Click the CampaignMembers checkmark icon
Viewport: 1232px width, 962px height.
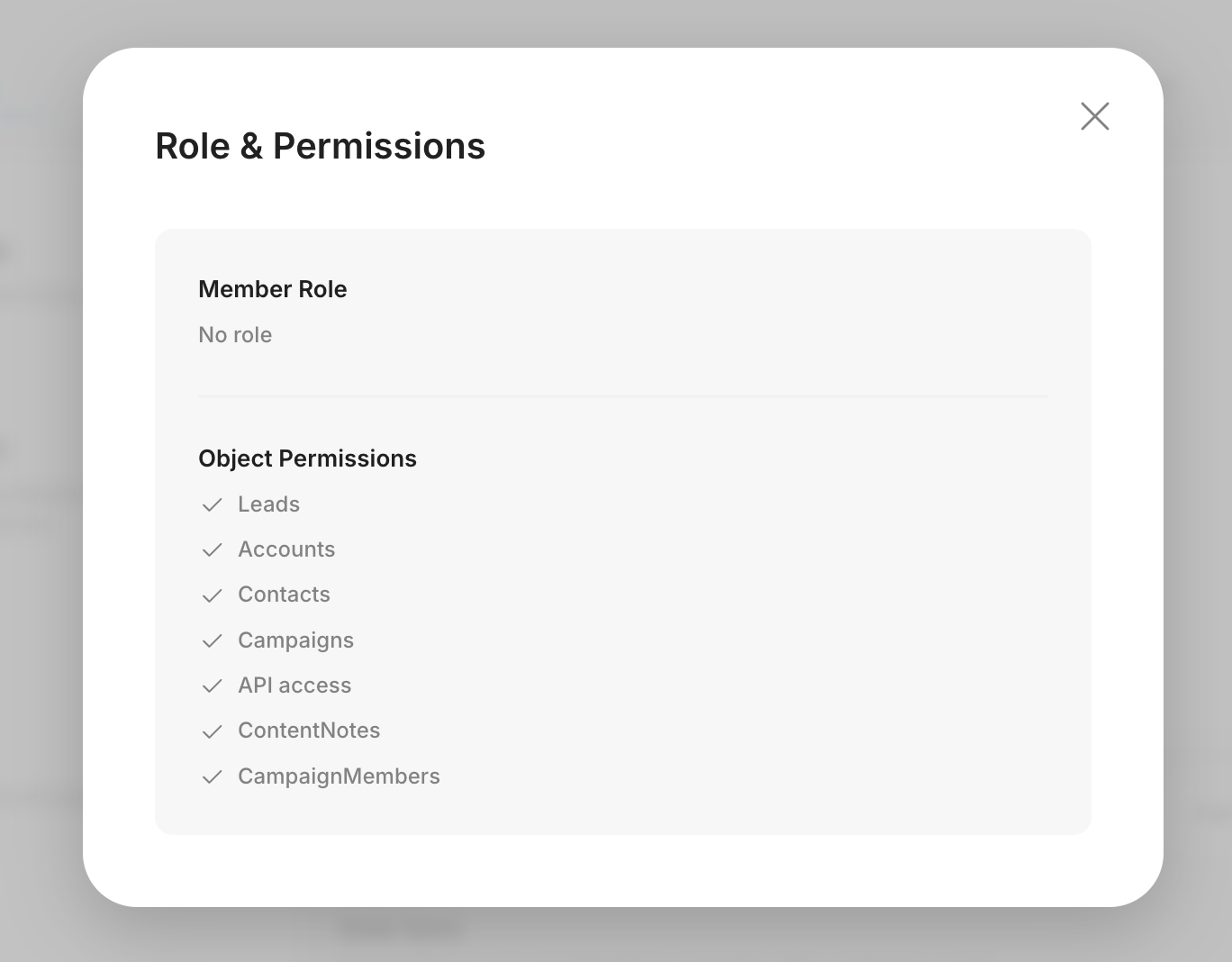[213, 777]
